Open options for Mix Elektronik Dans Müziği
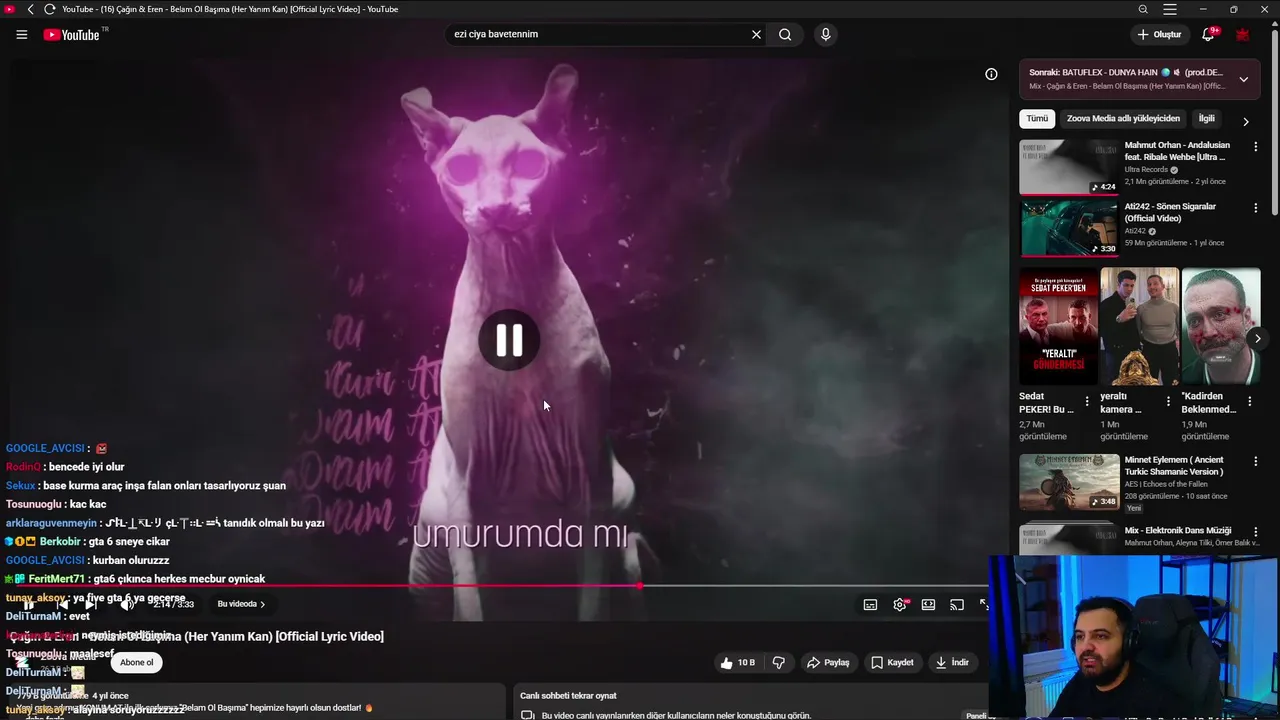This screenshot has width=1280, height=720. click(x=1255, y=532)
